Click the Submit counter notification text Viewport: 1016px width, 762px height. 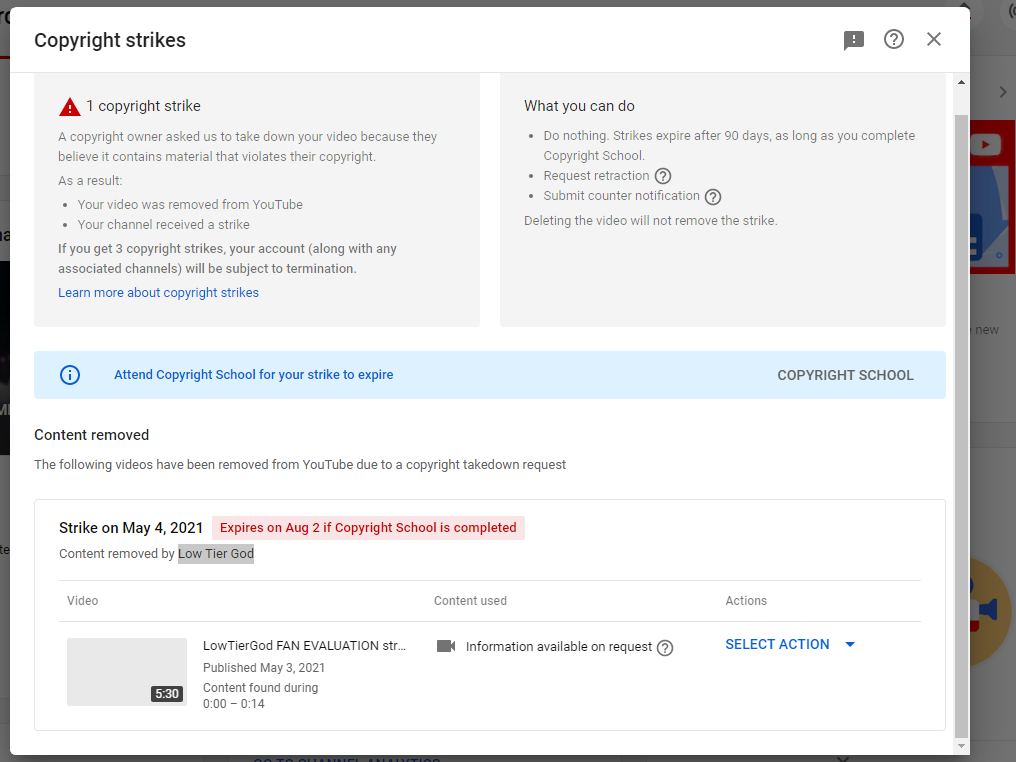[x=621, y=196]
